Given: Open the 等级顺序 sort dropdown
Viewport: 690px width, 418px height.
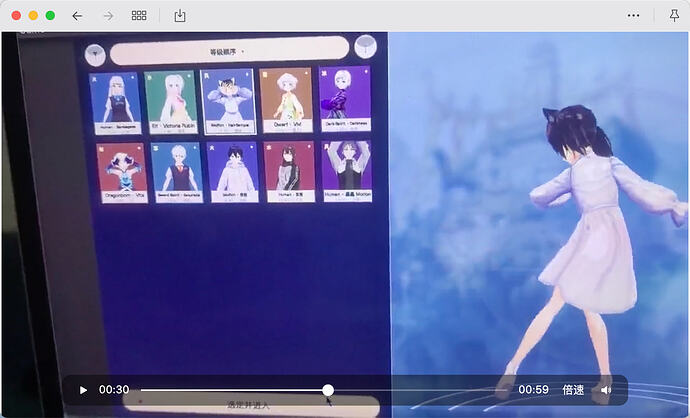Looking at the screenshot, I should point(229,52).
